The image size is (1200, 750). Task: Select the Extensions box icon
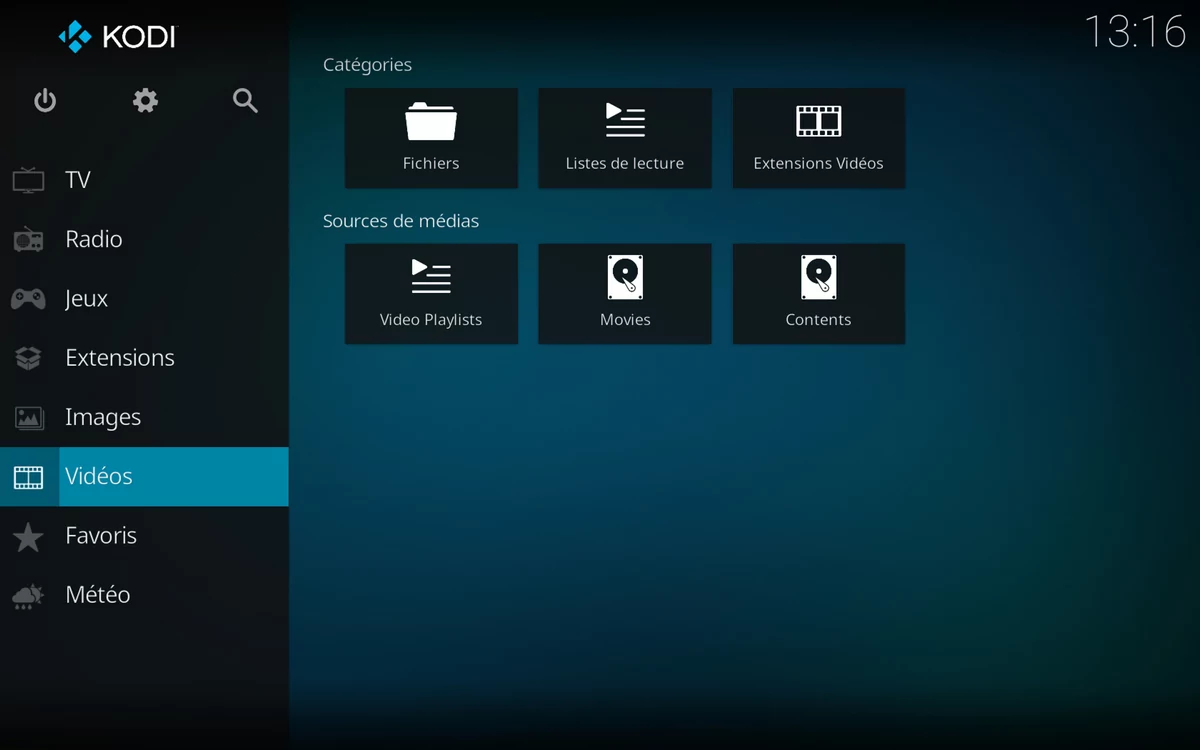(28, 358)
